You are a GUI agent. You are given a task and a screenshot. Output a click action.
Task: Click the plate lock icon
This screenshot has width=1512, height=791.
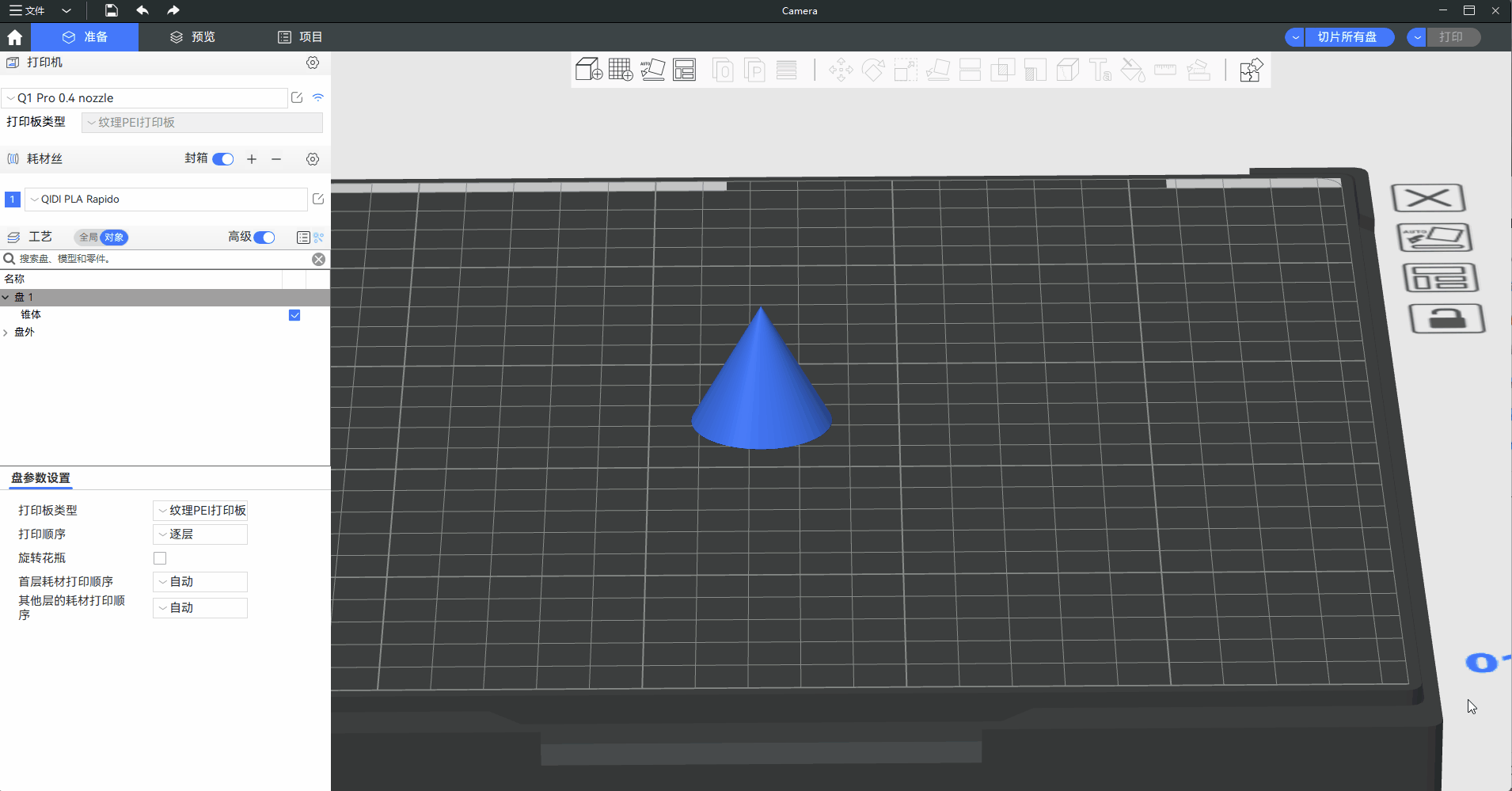pos(1446,318)
